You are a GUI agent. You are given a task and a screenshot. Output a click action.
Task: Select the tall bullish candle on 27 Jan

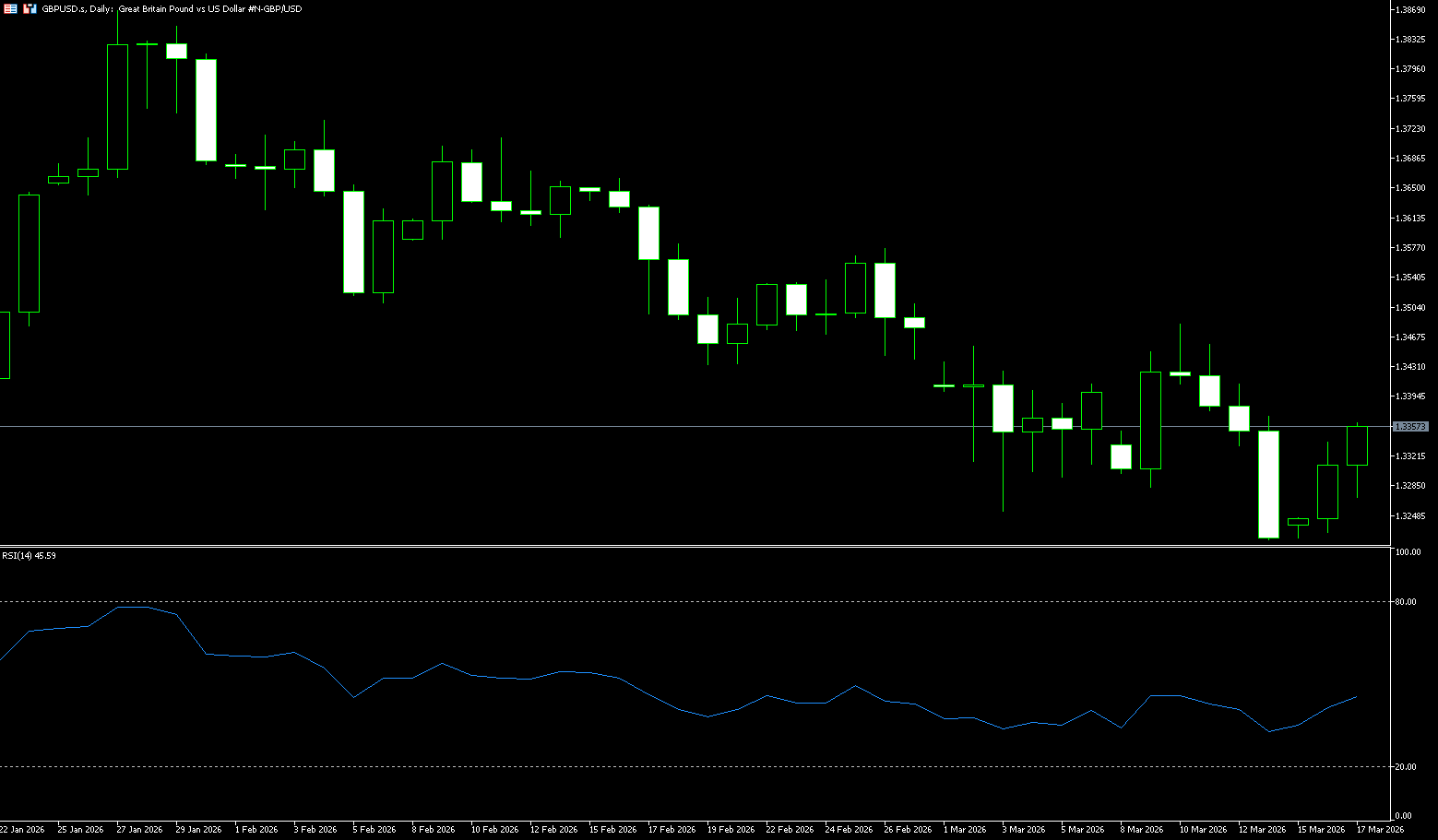[x=117, y=107]
